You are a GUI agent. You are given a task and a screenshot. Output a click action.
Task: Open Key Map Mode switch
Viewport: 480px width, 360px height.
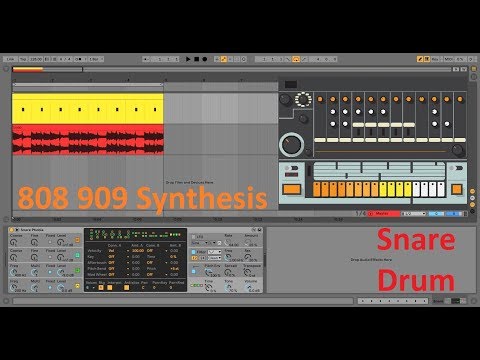[435, 59]
